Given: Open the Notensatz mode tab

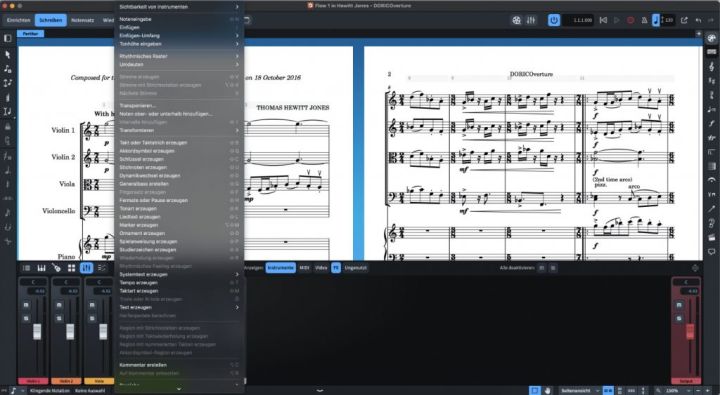Looking at the screenshot, I should (83, 20).
